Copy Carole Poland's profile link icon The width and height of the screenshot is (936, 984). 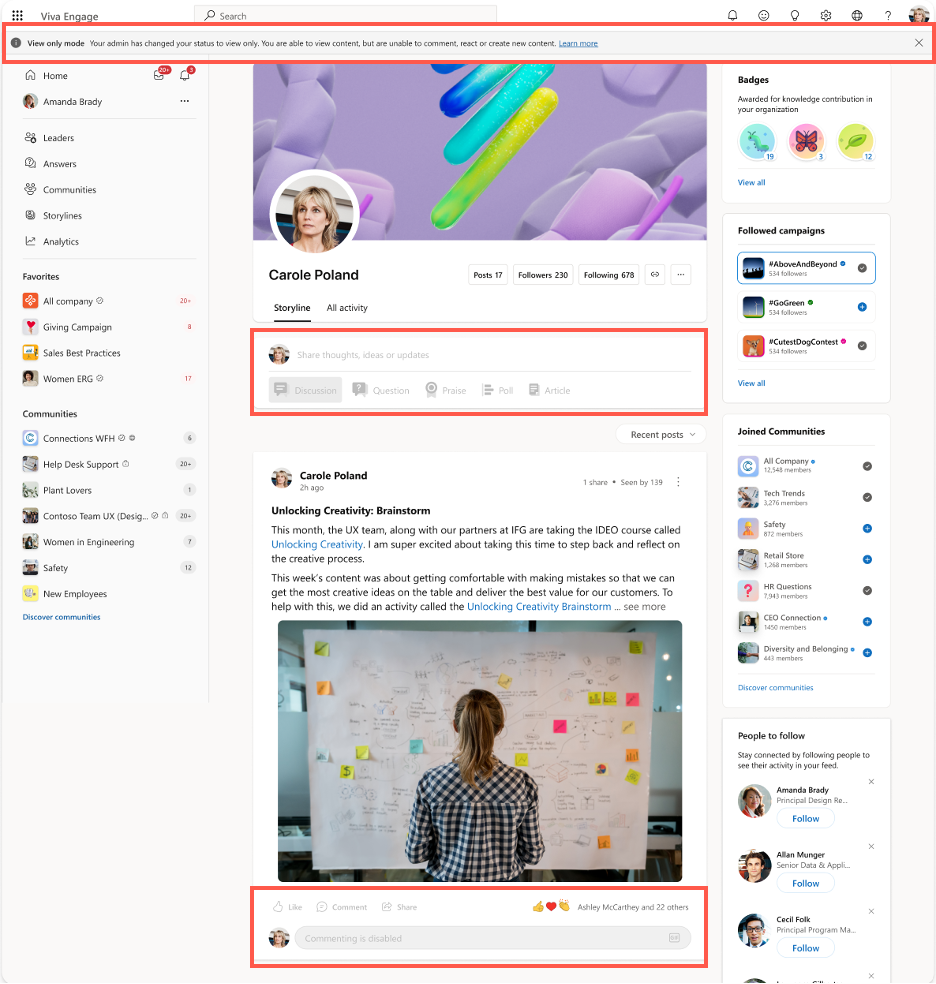655,274
